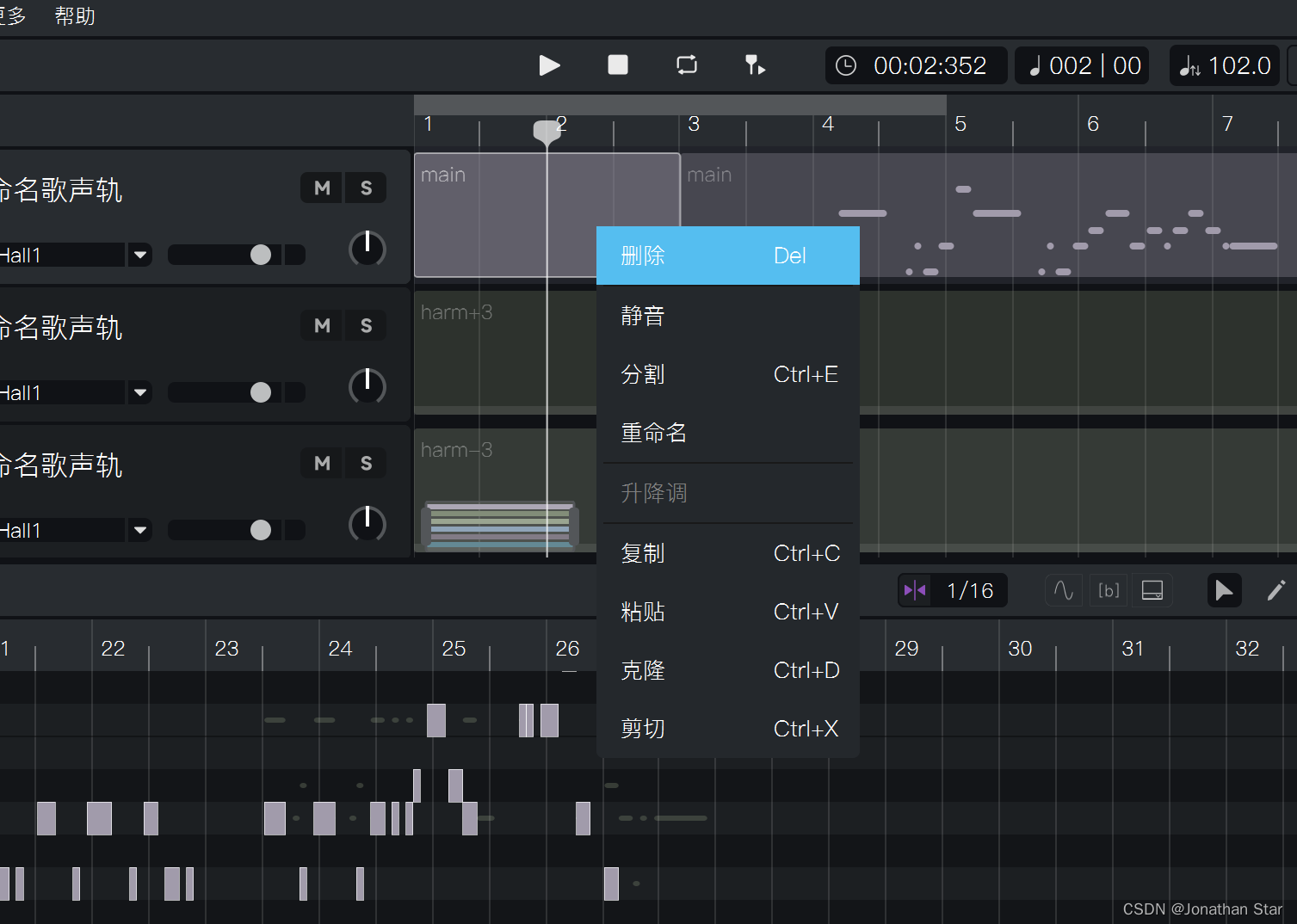Click bar 24 on the piano roll ruler
Image resolution: width=1297 pixels, height=924 pixels.
(340, 649)
